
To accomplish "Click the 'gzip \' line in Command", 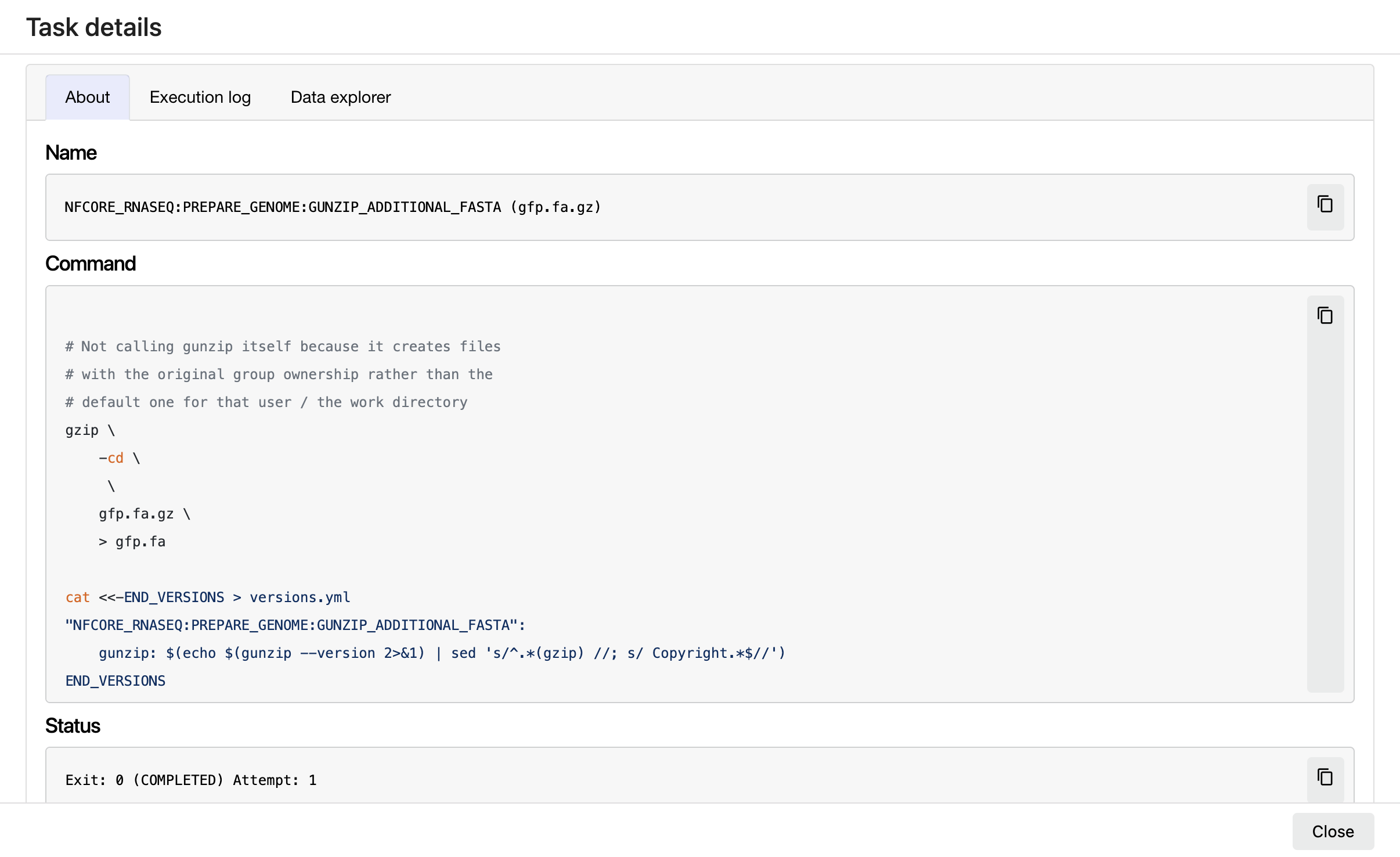I will pos(90,430).
